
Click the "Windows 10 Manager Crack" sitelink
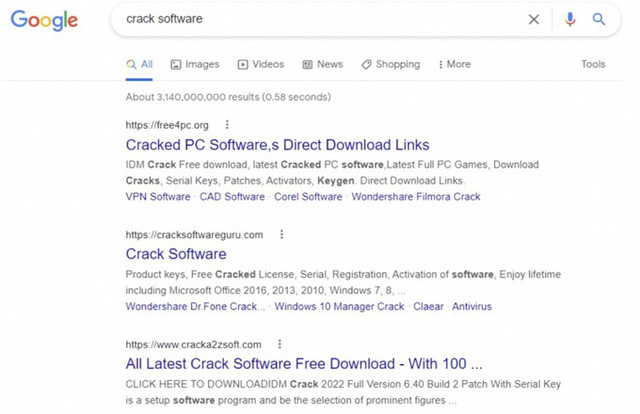click(x=339, y=306)
